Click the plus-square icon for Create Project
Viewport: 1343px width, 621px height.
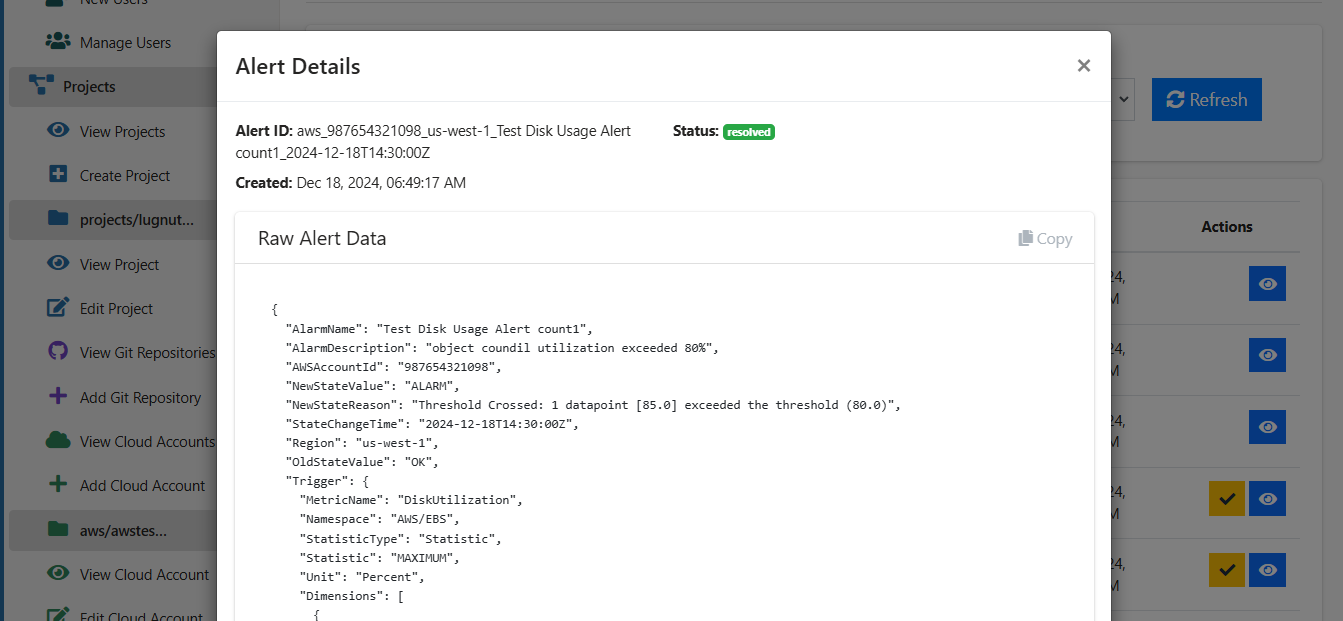point(58,175)
